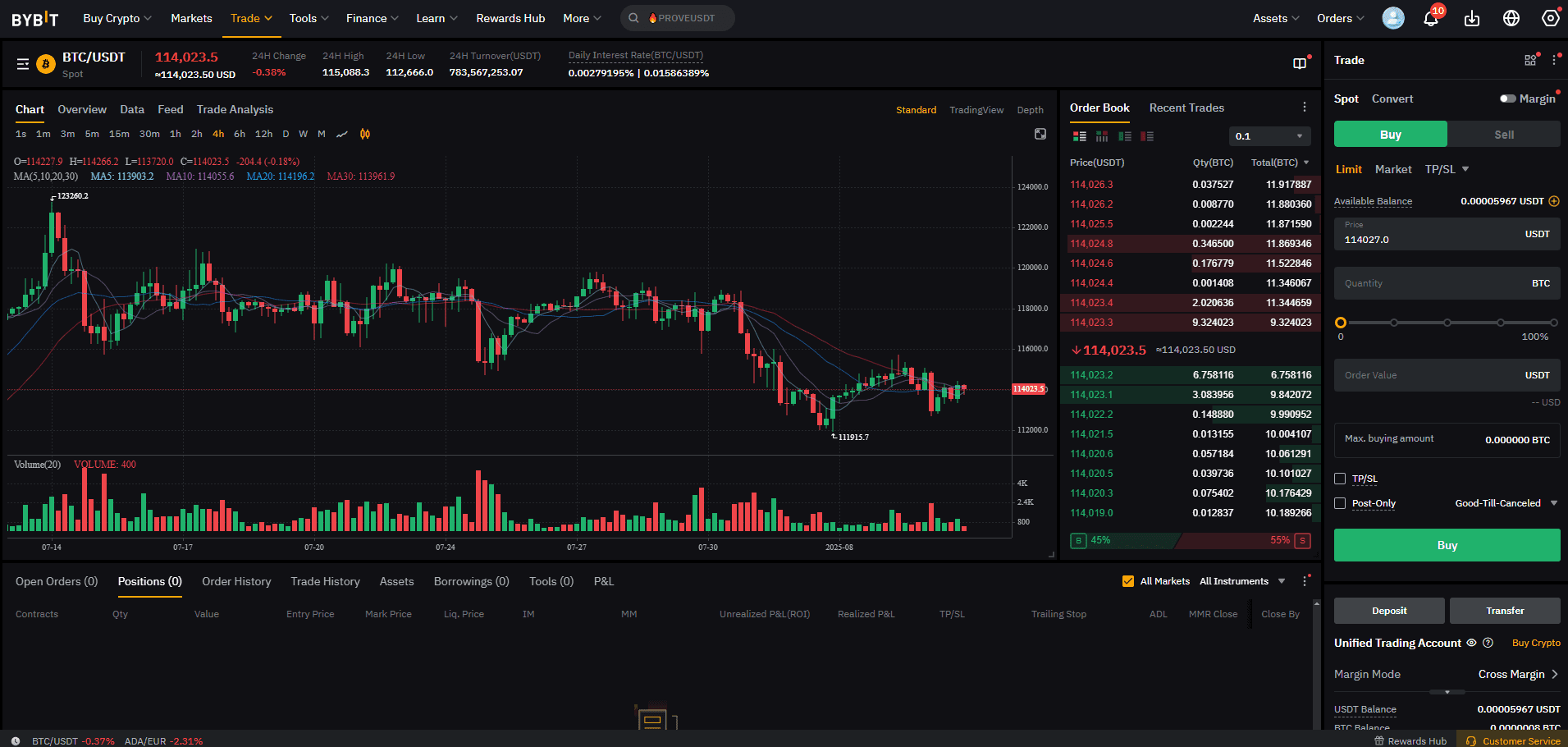Open Good-Till-Canceled dropdown
The height and width of the screenshot is (747, 1568).
point(1506,503)
